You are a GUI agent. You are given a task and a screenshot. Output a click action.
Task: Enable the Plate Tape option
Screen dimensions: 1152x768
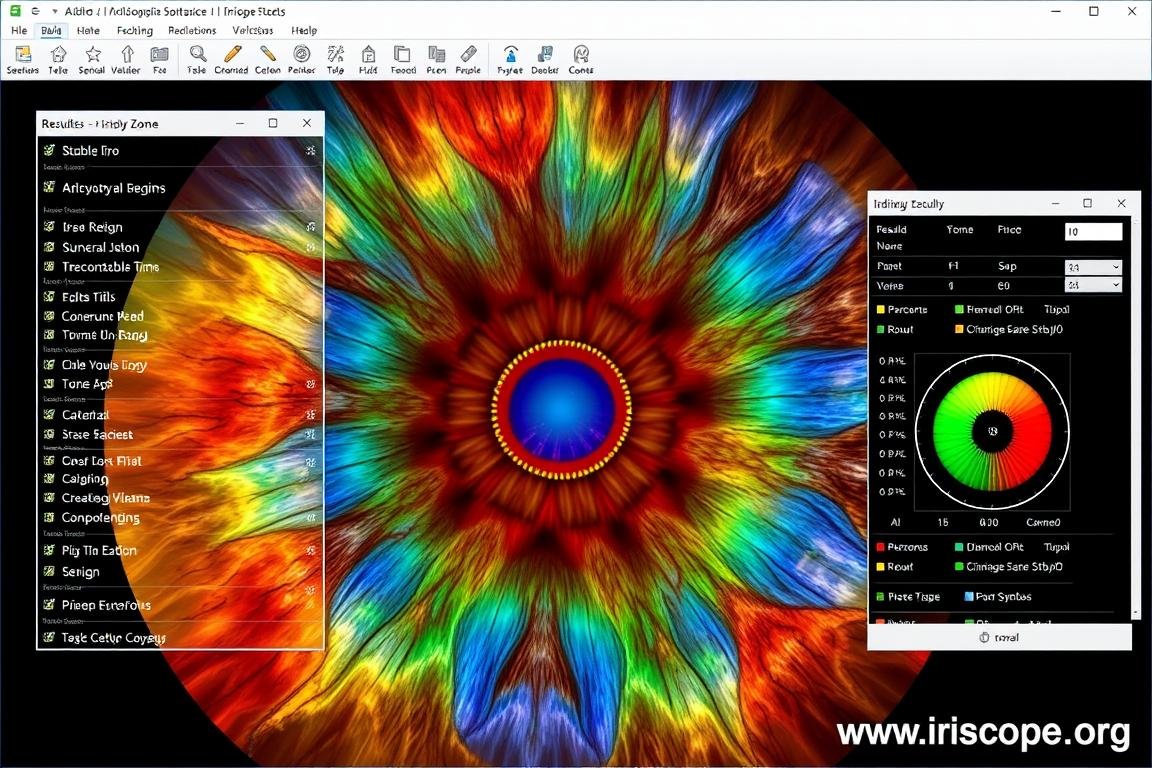[882, 596]
